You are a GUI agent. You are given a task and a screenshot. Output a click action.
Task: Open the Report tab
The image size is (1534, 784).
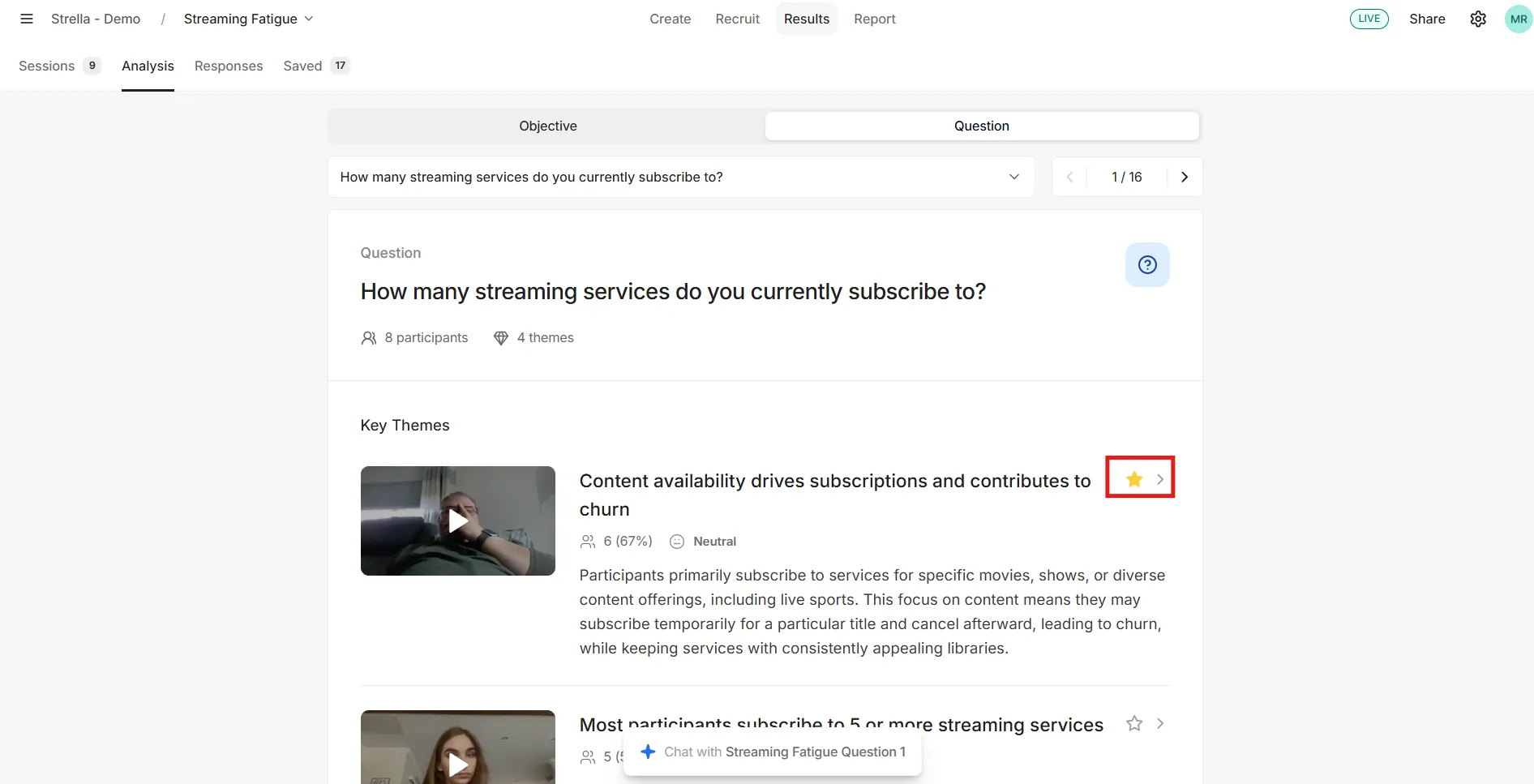click(875, 19)
